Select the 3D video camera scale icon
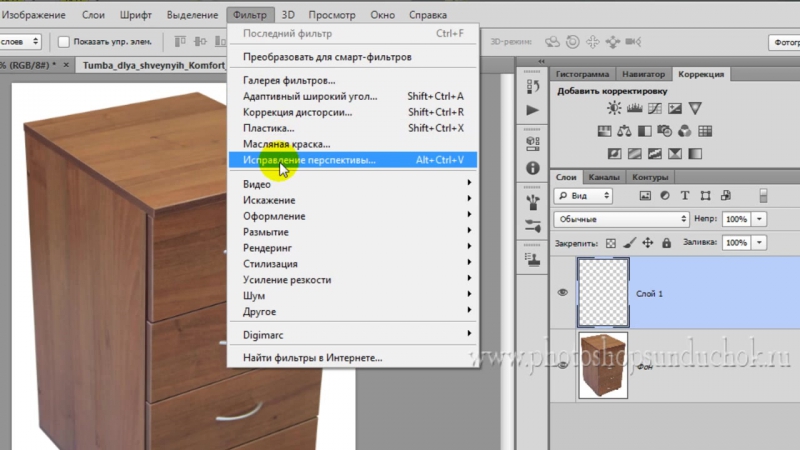This screenshot has height=450, width=800. click(x=633, y=42)
